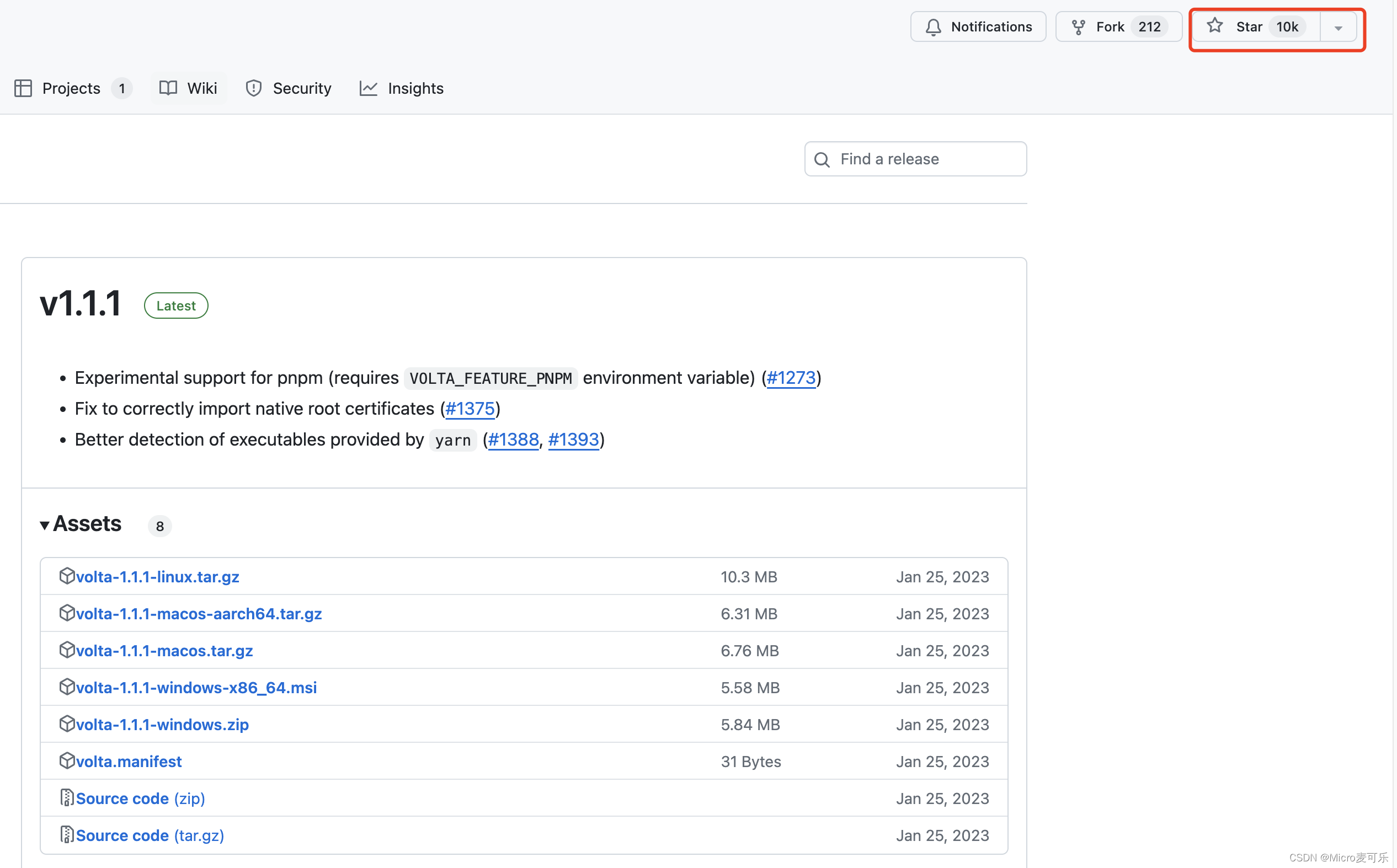Open pull request #1375 link
The height and width of the screenshot is (868, 1397).
coord(470,409)
